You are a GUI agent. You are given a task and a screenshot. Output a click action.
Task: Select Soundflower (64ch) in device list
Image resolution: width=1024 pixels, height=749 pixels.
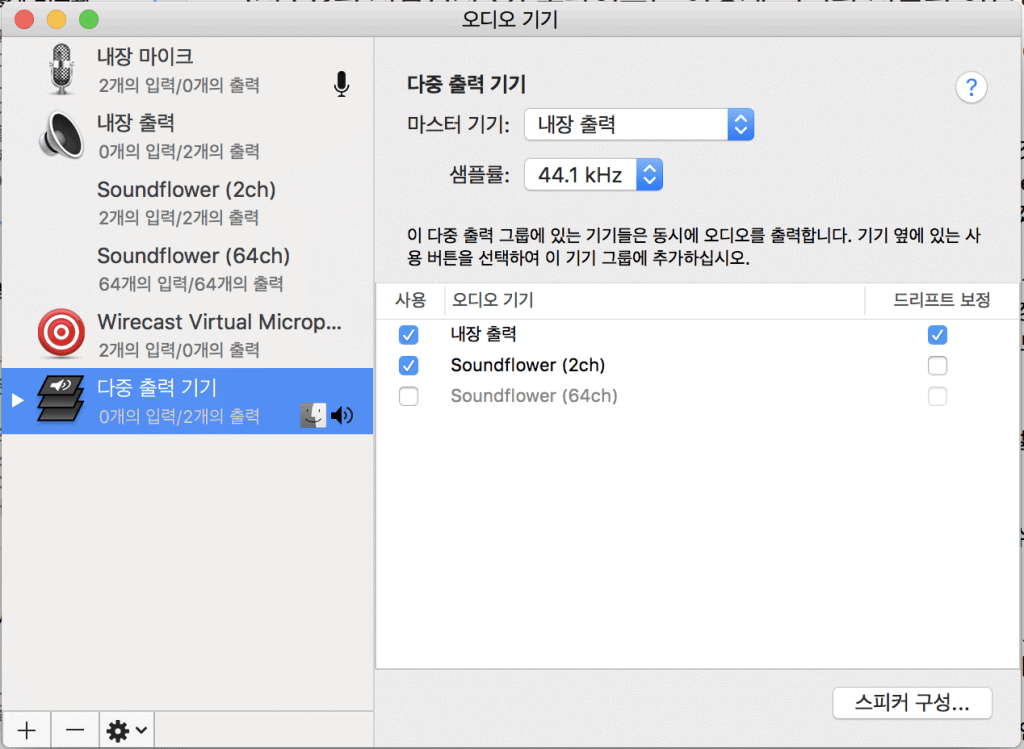[x=192, y=267]
